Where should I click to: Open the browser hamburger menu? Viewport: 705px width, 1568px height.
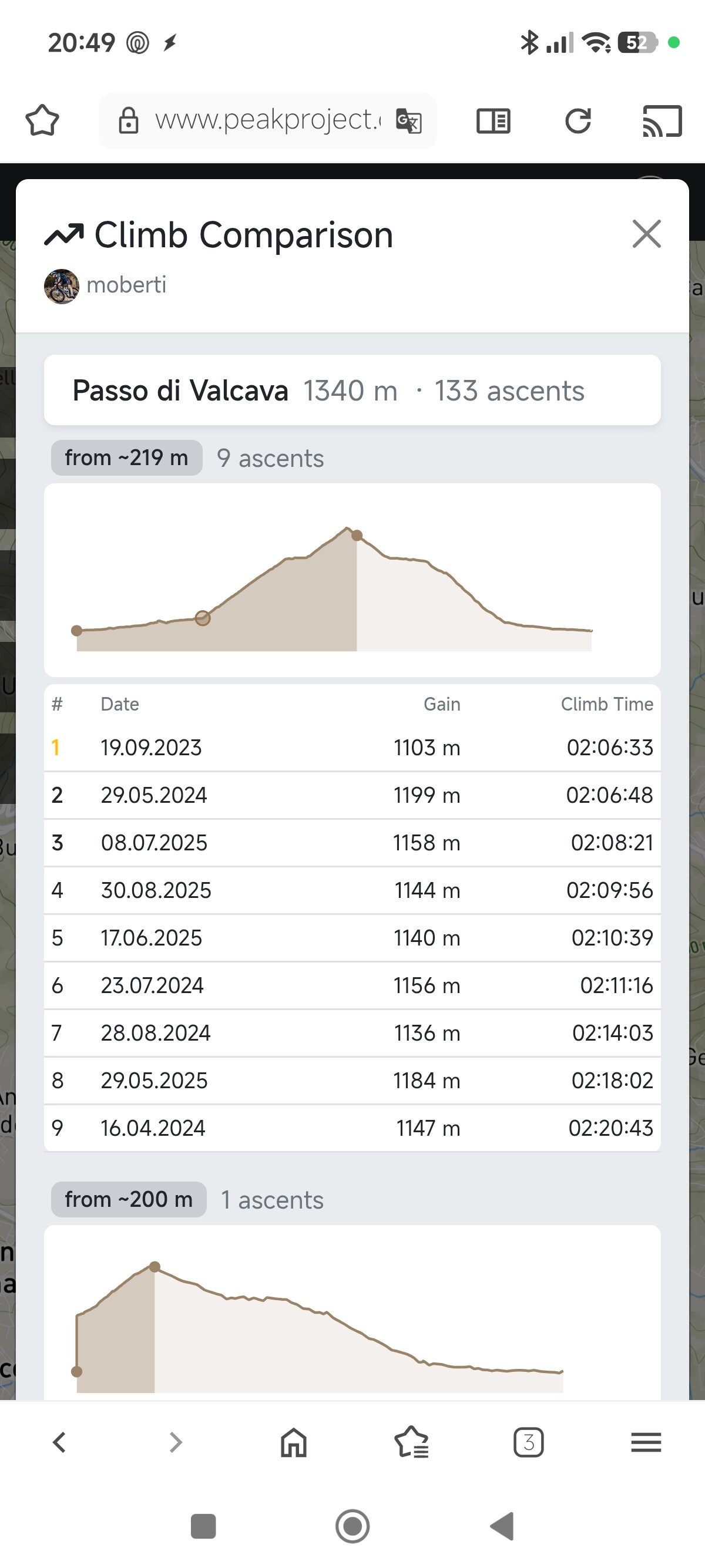click(646, 1442)
